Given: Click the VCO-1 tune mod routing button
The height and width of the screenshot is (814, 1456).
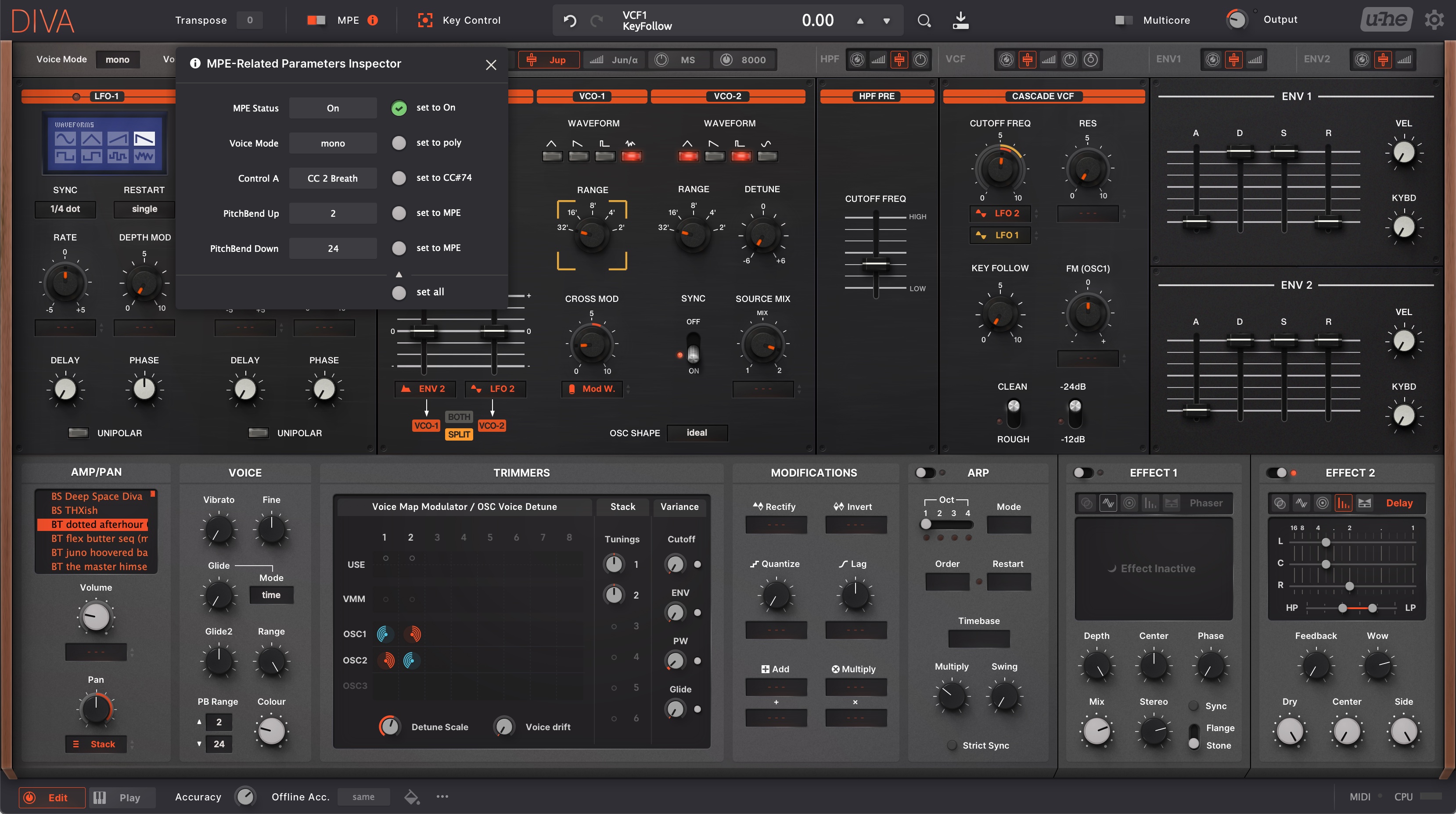Looking at the screenshot, I should click(x=426, y=426).
